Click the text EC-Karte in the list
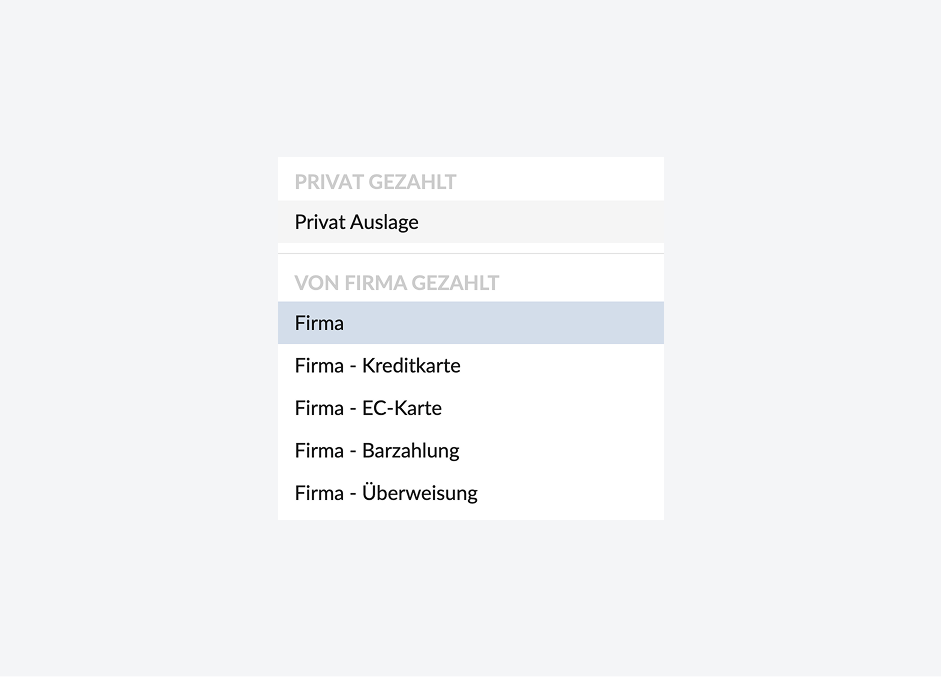This screenshot has height=677, width=941. tap(402, 408)
